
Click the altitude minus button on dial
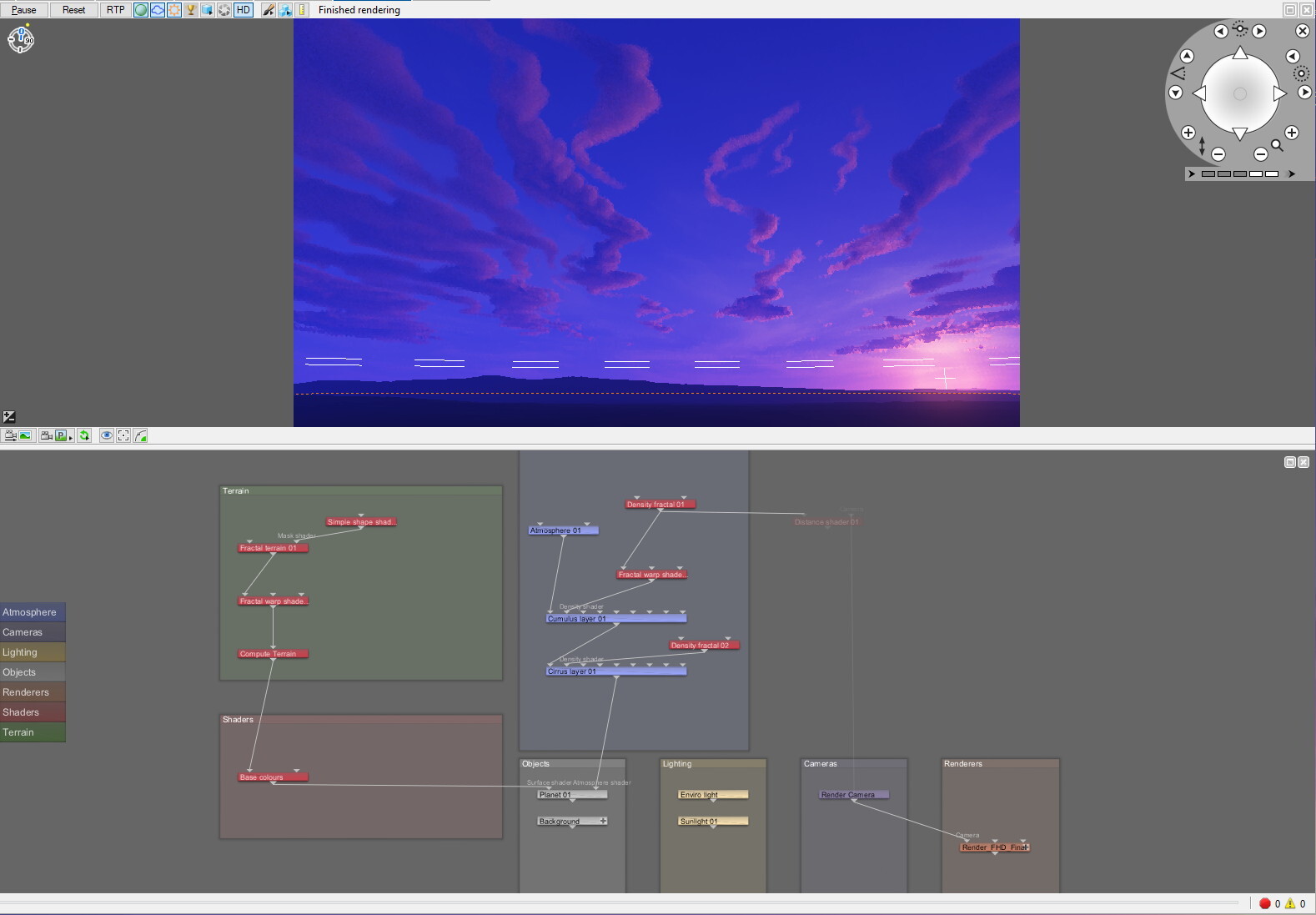point(1218,154)
